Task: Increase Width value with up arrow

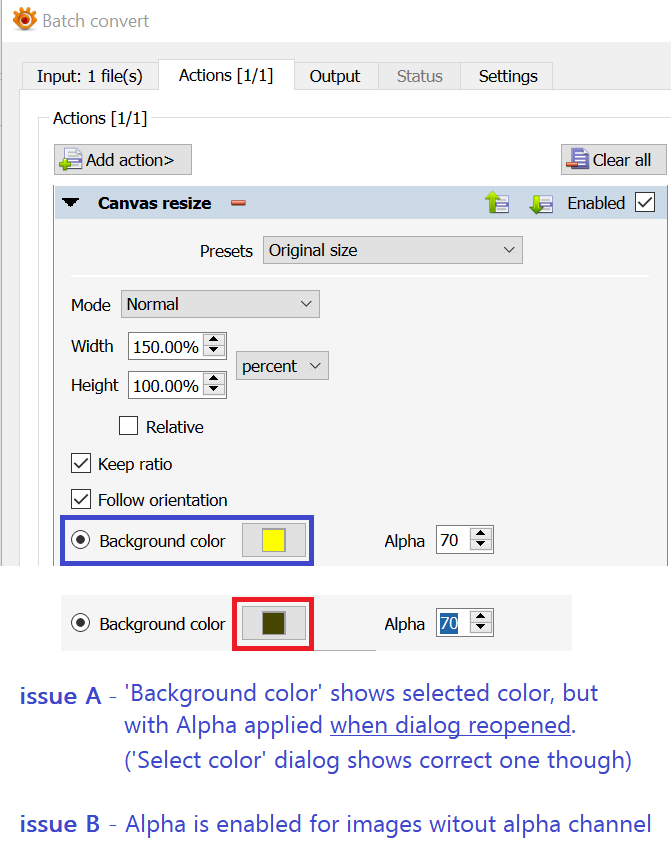Action: click(x=214, y=340)
